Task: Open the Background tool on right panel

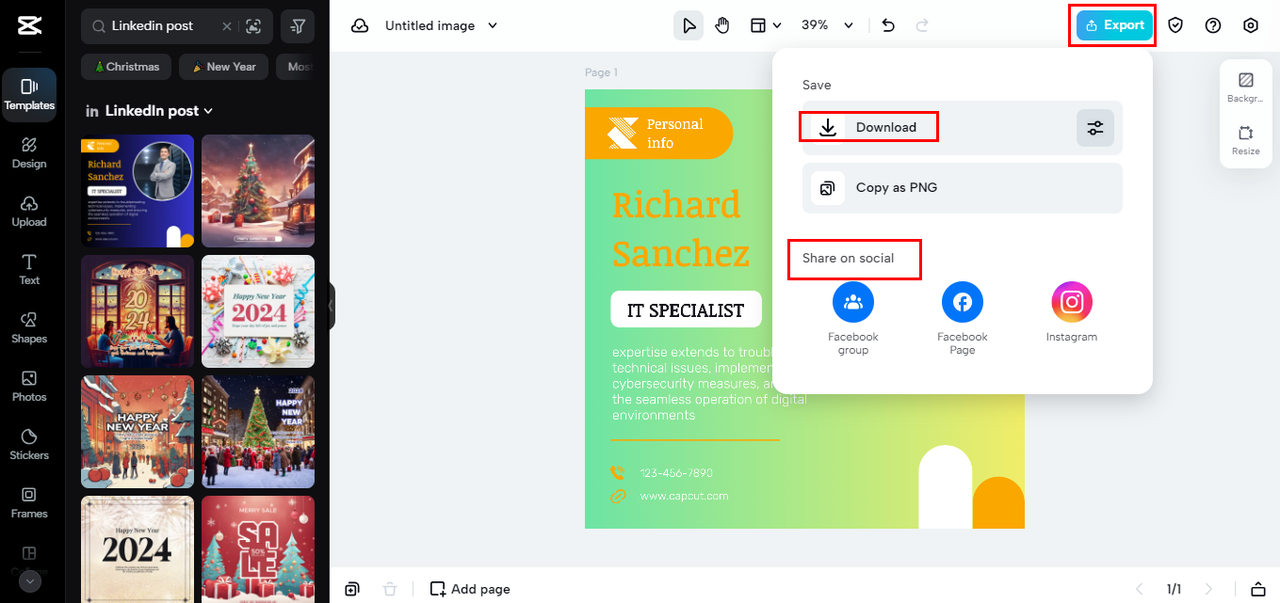Action: click(1245, 88)
